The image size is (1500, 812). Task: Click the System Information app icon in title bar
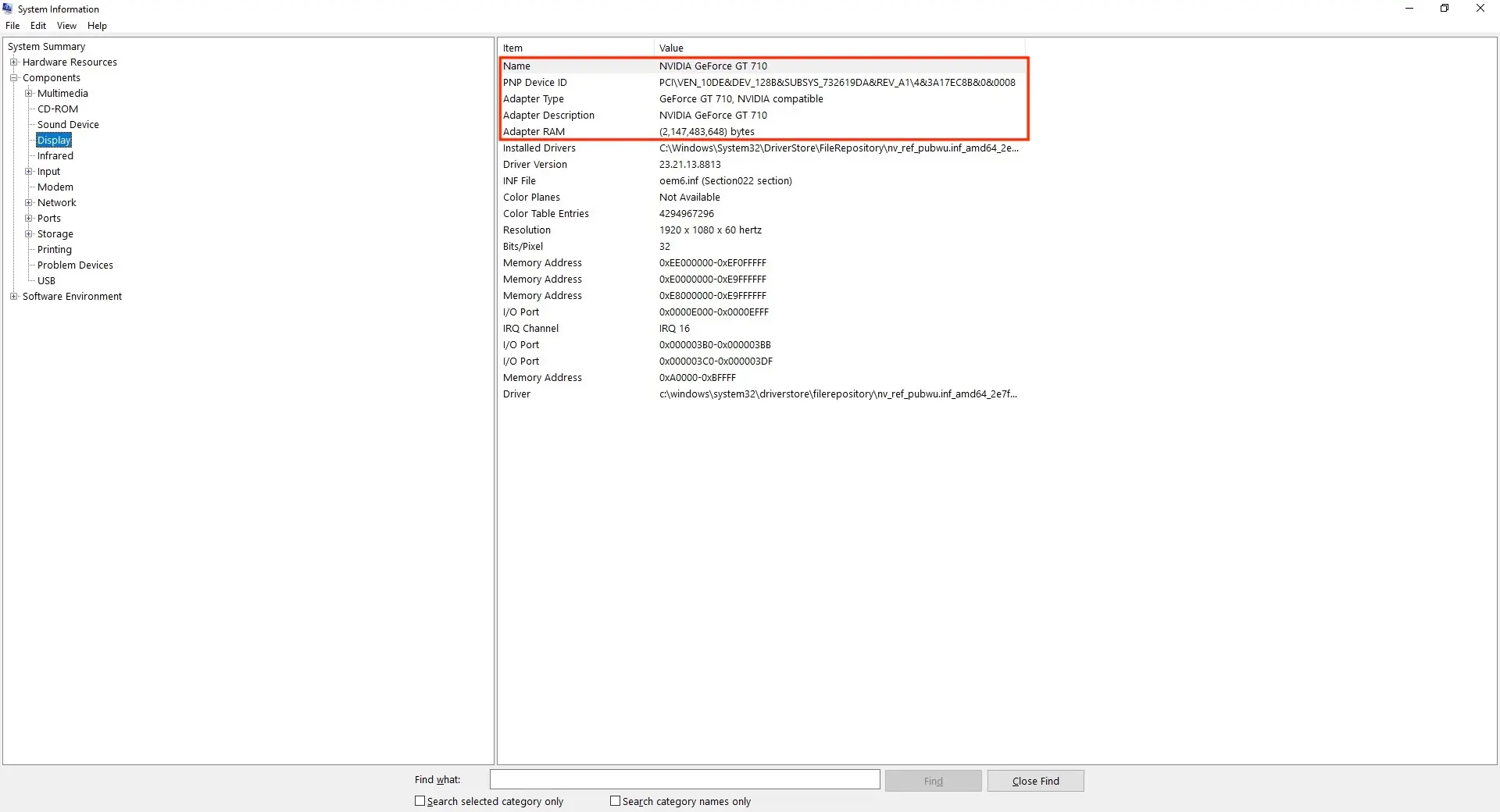point(8,9)
